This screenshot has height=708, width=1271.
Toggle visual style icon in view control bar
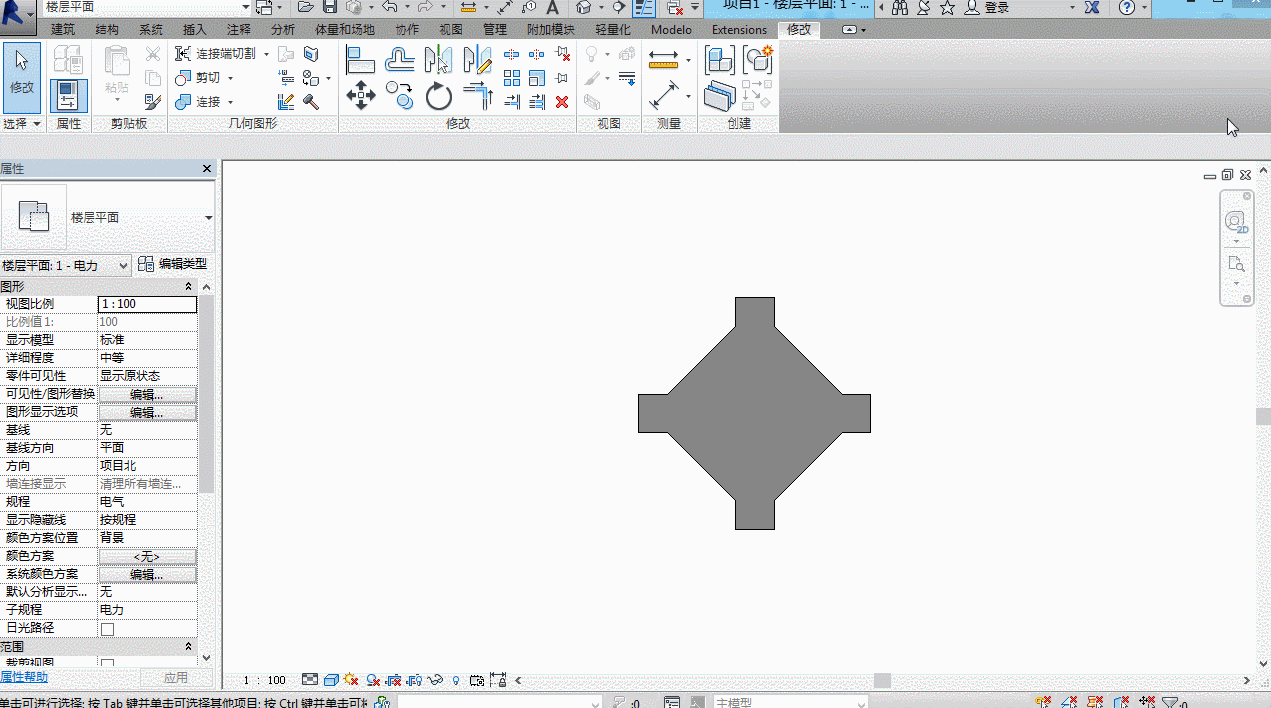tap(331, 680)
